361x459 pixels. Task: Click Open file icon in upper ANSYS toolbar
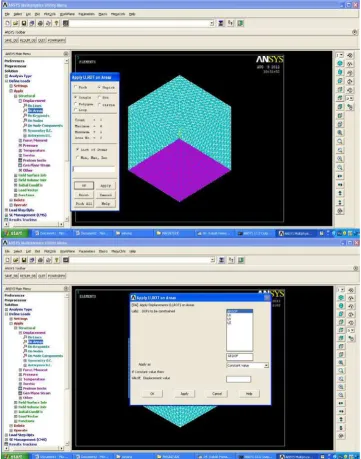(16, 23)
